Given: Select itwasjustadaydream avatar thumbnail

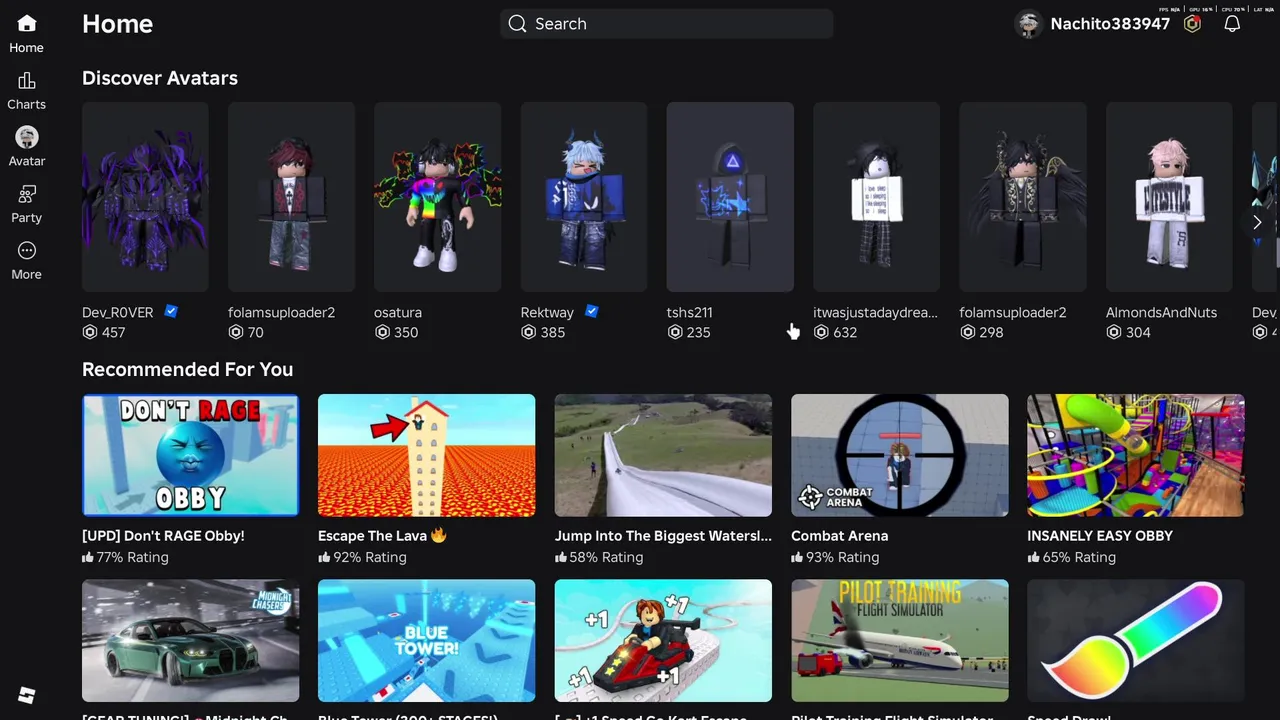Looking at the screenshot, I should pyautogui.click(x=876, y=197).
